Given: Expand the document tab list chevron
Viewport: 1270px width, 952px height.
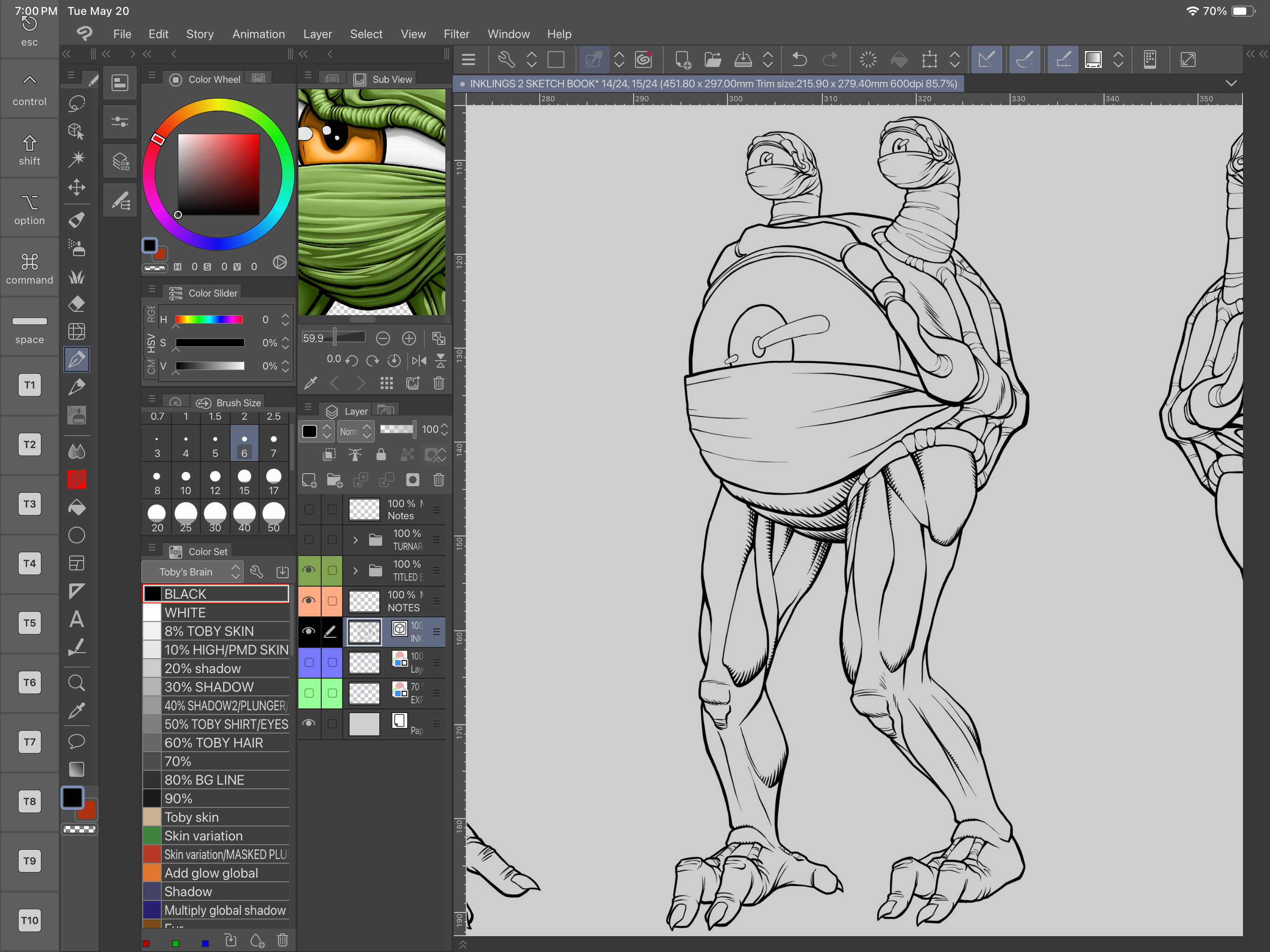Looking at the screenshot, I should pyautogui.click(x=1231, y=83).
